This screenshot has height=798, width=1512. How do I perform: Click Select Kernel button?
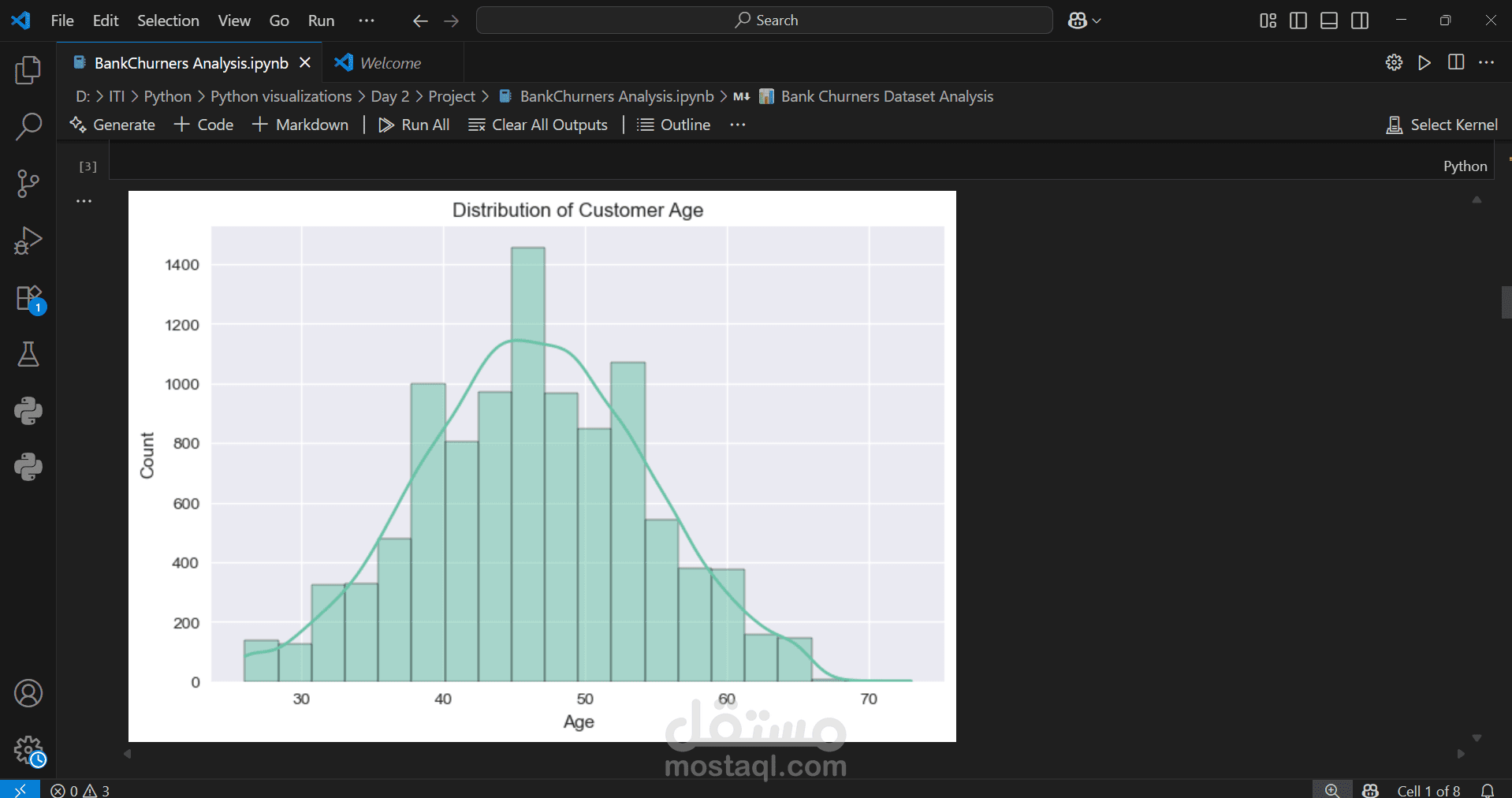click(x=1442, y=125)
